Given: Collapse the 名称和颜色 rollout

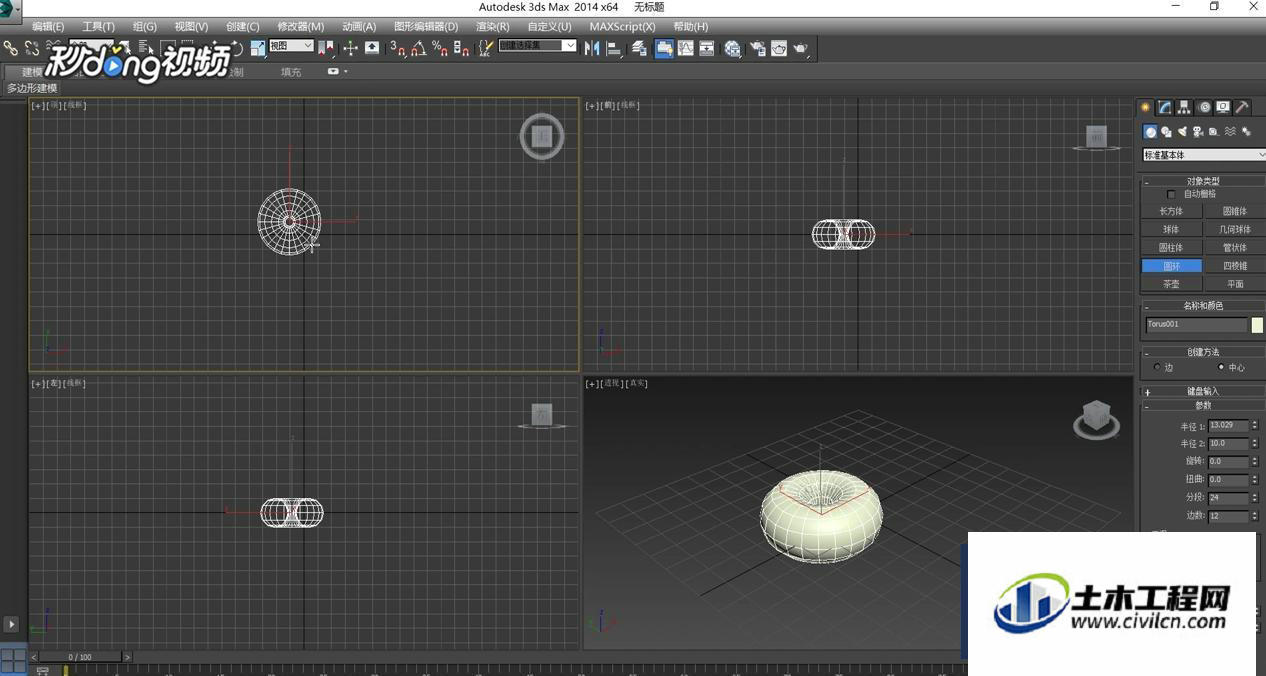Looking at the screenshot, I should [x=1202, y=306].
